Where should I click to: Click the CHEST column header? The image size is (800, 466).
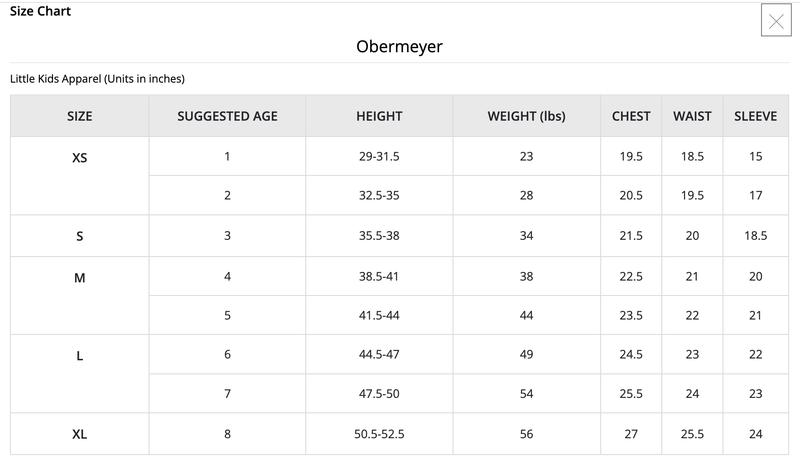click(631, 116)
